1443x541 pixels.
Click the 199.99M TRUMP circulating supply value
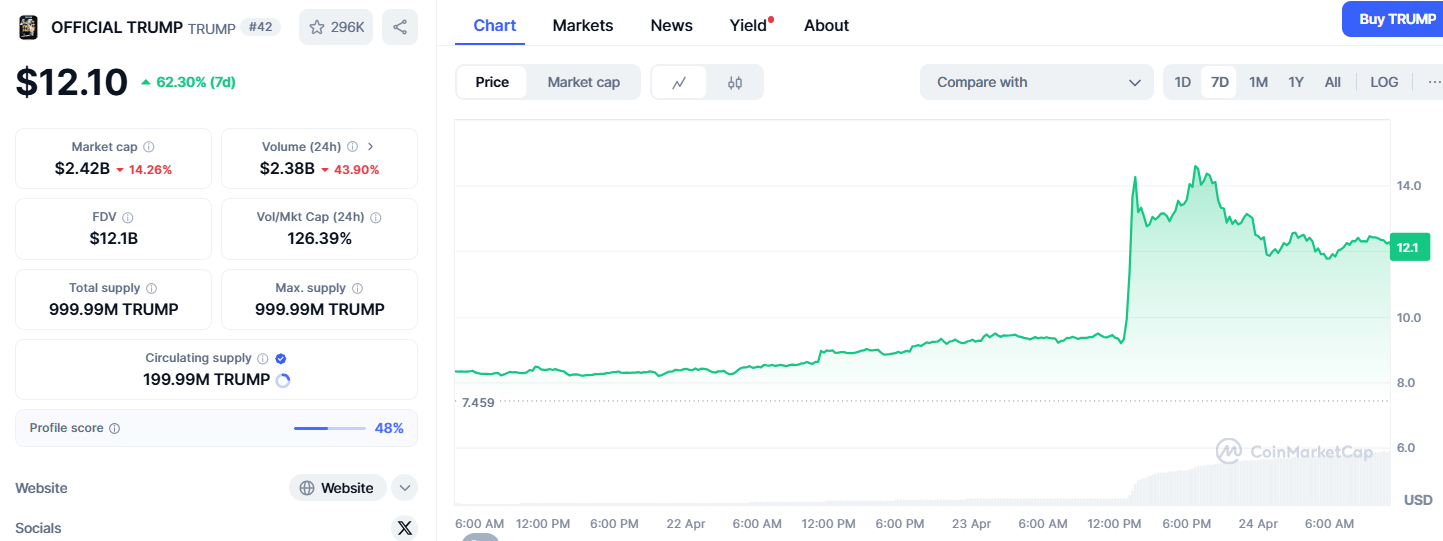pos(207,380)
